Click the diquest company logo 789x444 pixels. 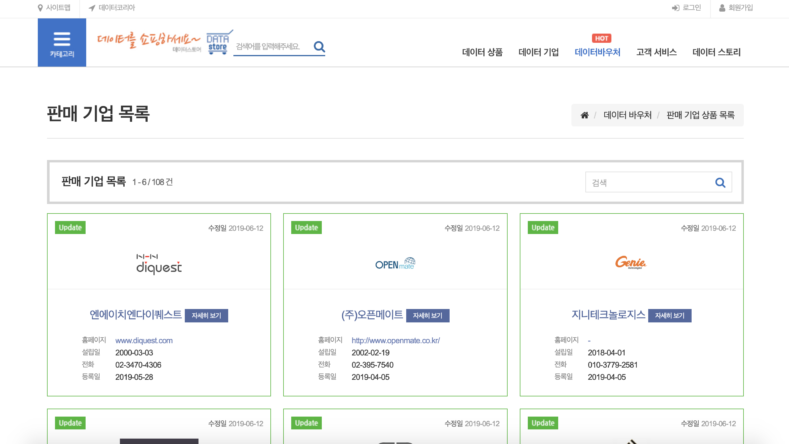tap(159, 264)
